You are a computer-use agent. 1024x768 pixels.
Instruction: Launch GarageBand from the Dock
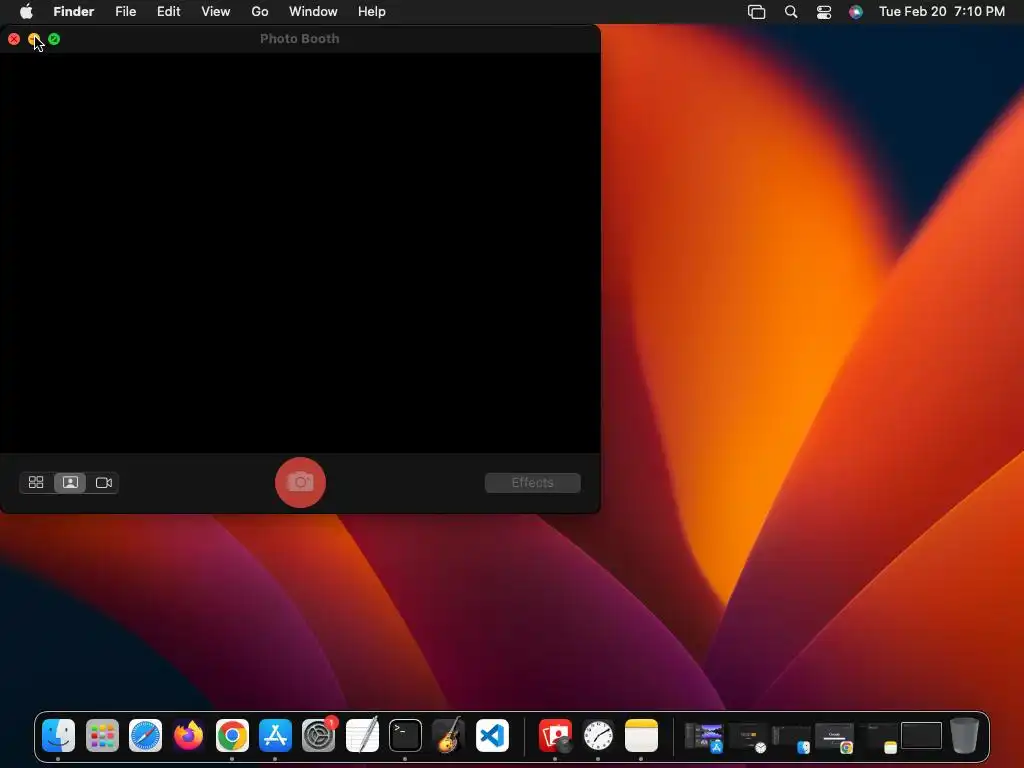tap(449, 736)
